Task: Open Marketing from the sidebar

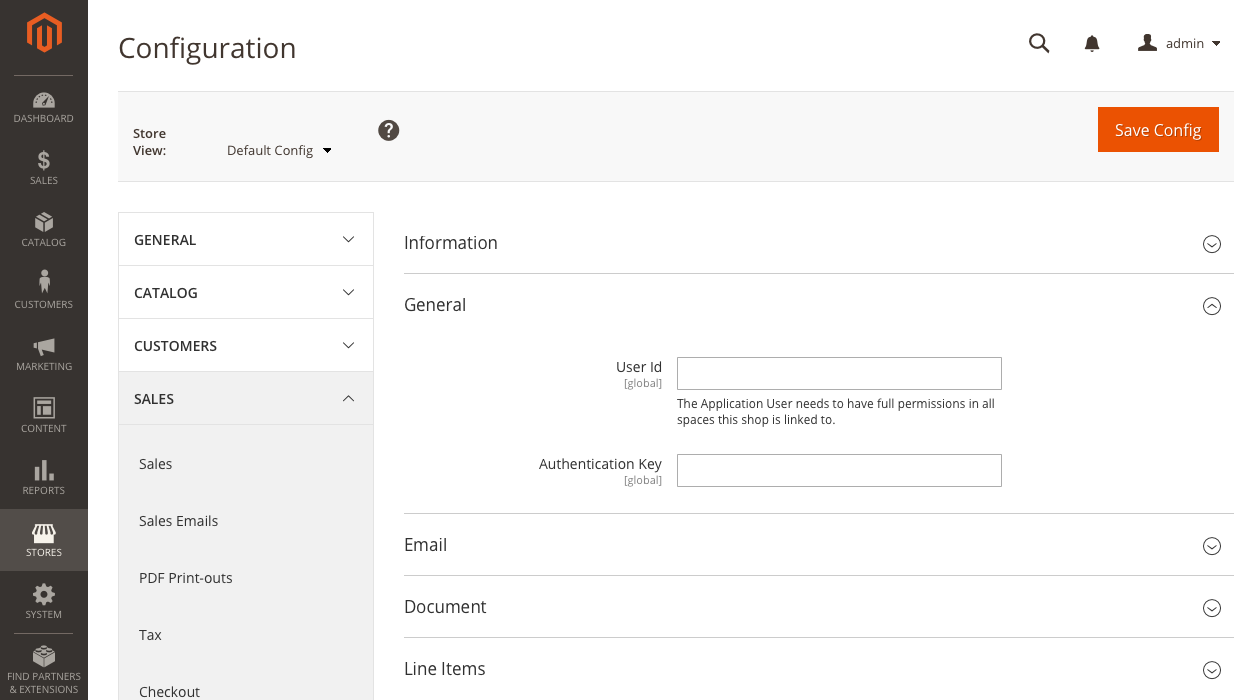Action: click(x=43, y=354)
